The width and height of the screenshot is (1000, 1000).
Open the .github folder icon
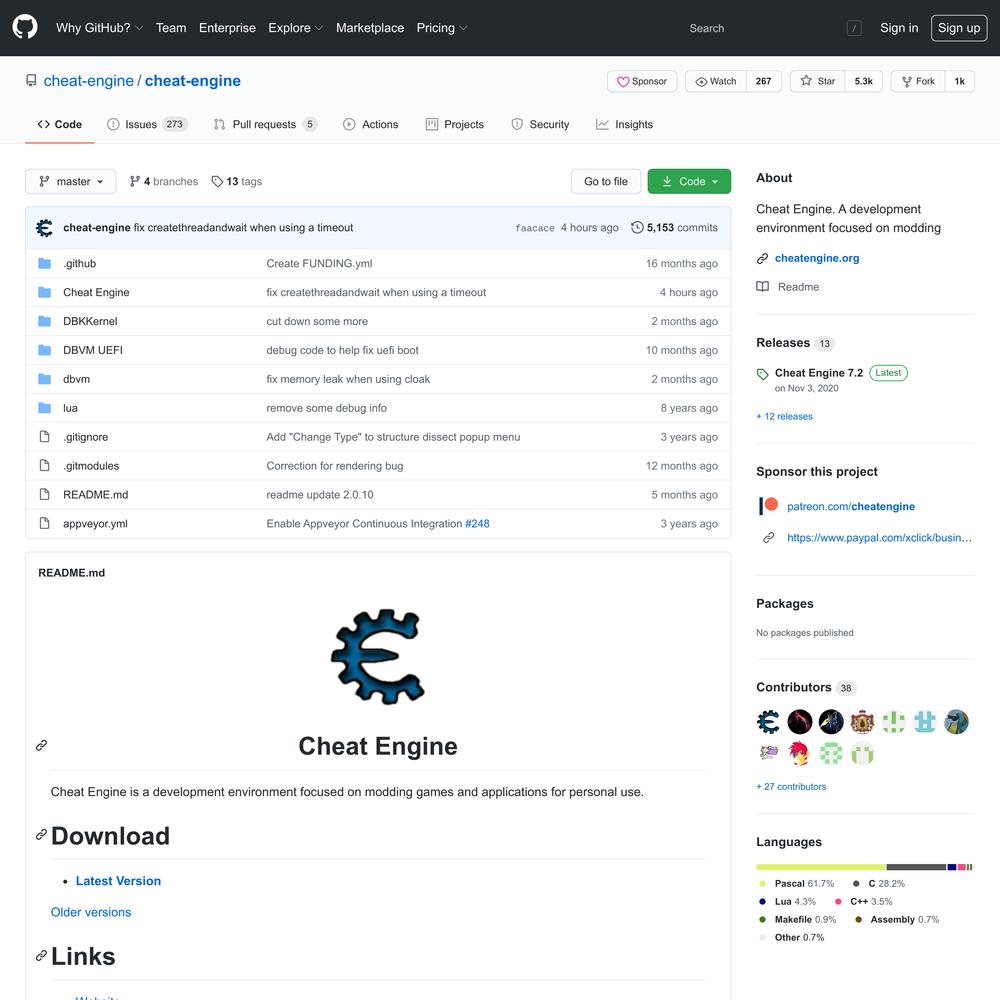coord(44,263)
